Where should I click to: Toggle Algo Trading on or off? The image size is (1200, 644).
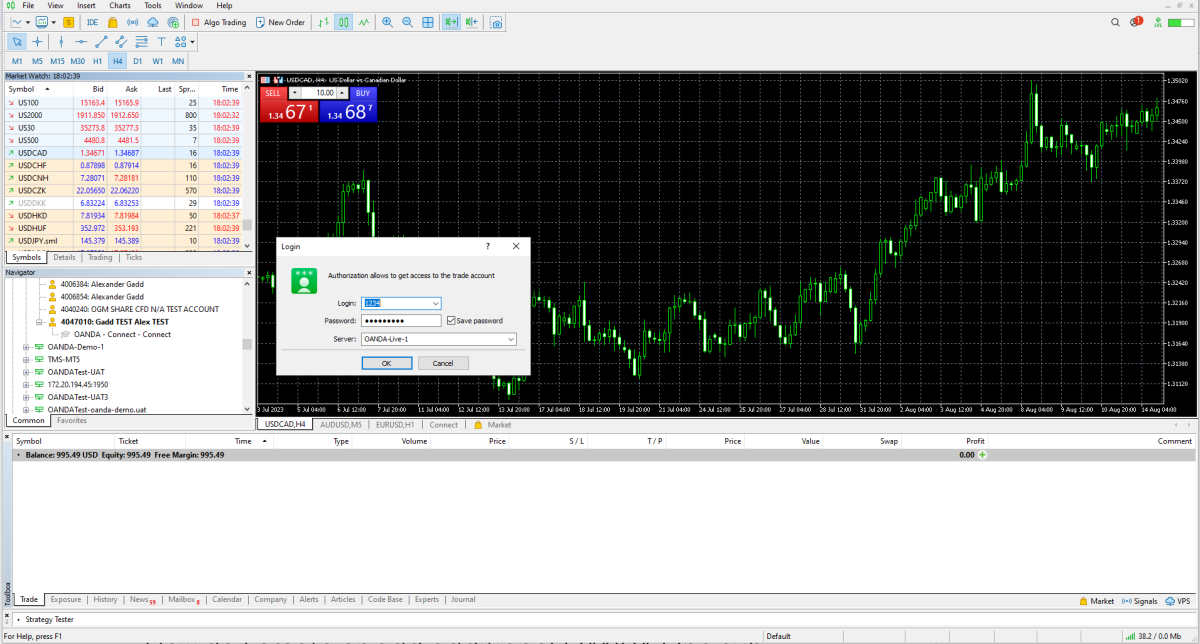tap(217, 22)
